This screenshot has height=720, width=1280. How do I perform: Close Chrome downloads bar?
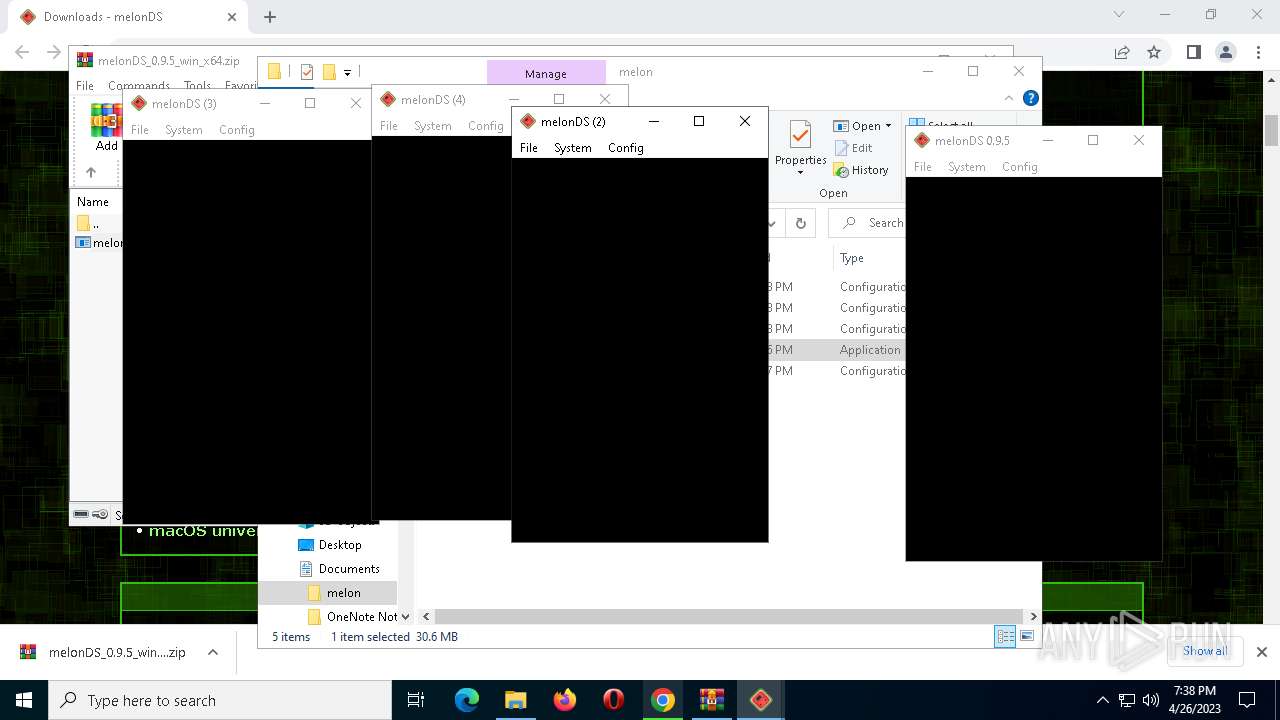click(1261, 652)
